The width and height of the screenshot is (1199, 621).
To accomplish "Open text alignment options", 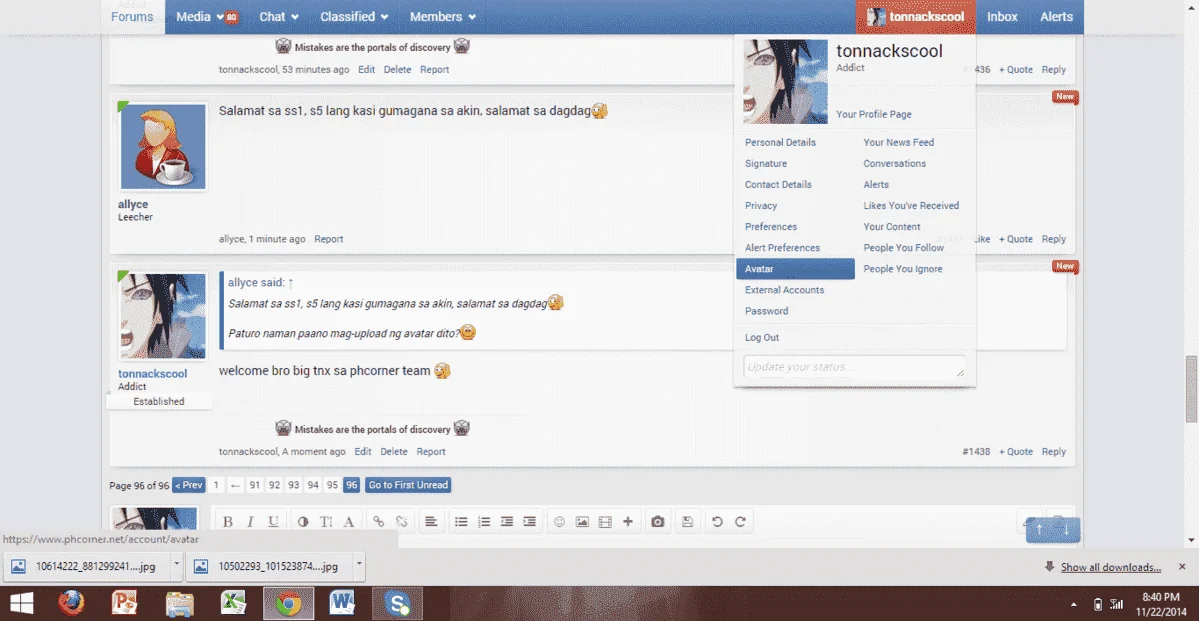I will click(x=431, y=522).
